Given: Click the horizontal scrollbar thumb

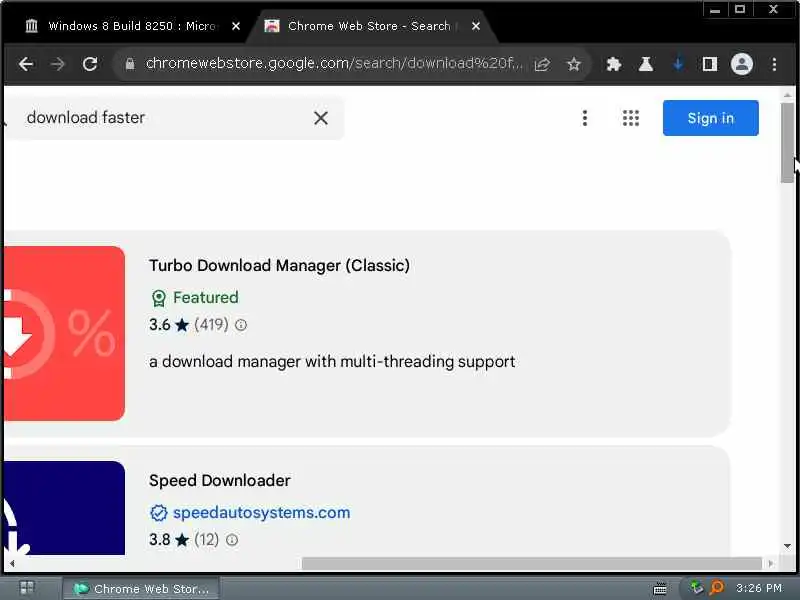Looking at the screenshot, I should (532, 563).
